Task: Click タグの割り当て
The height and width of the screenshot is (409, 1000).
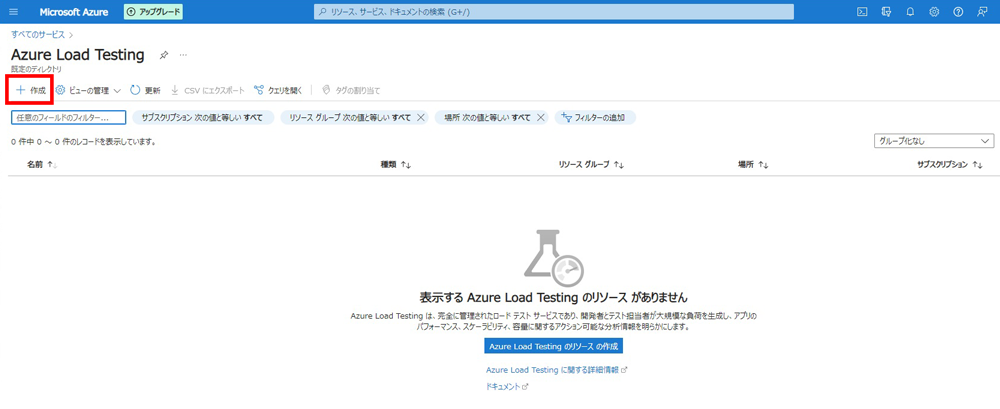Action: coord(351,91)
